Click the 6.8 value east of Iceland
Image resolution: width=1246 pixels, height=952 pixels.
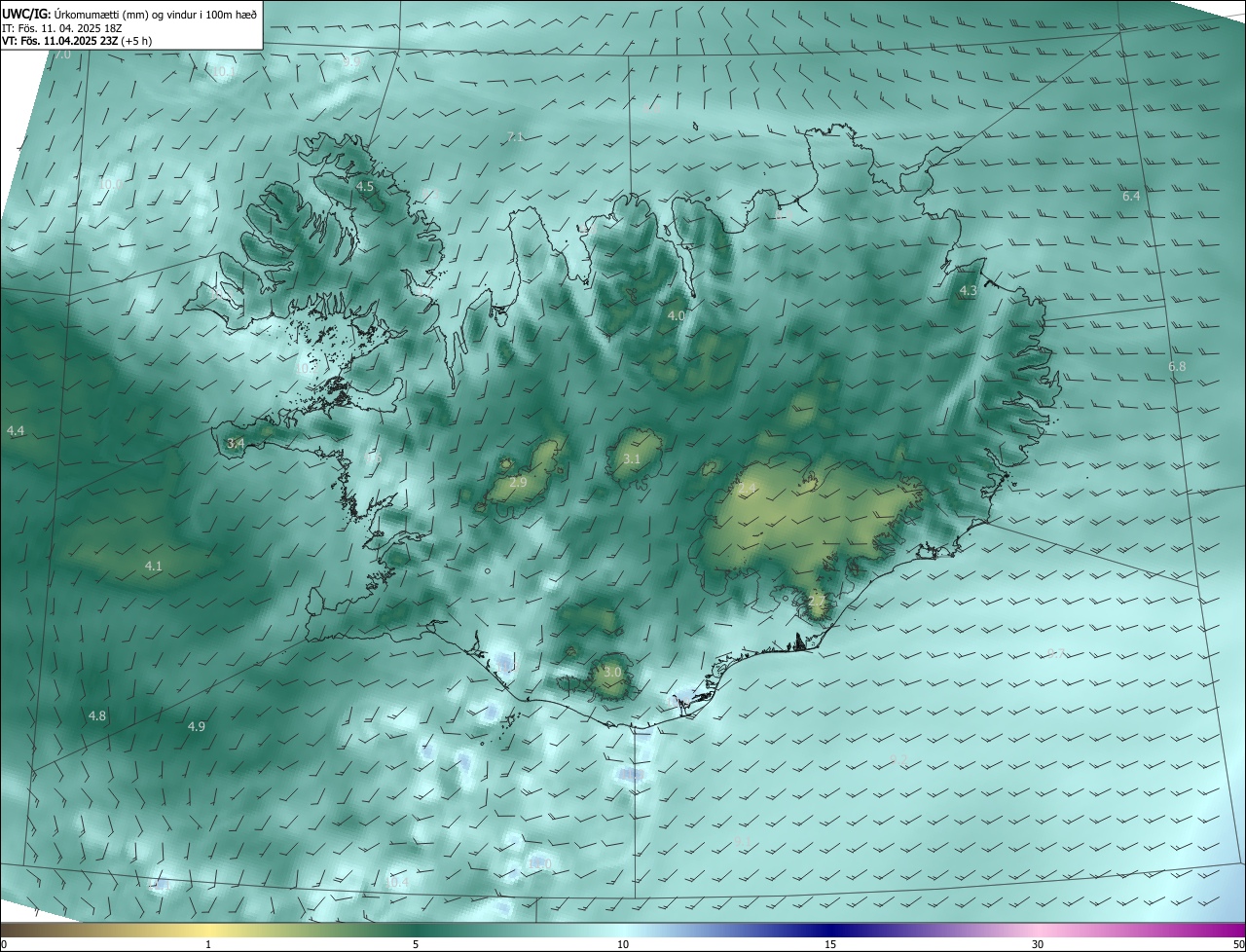point(1177,366)
